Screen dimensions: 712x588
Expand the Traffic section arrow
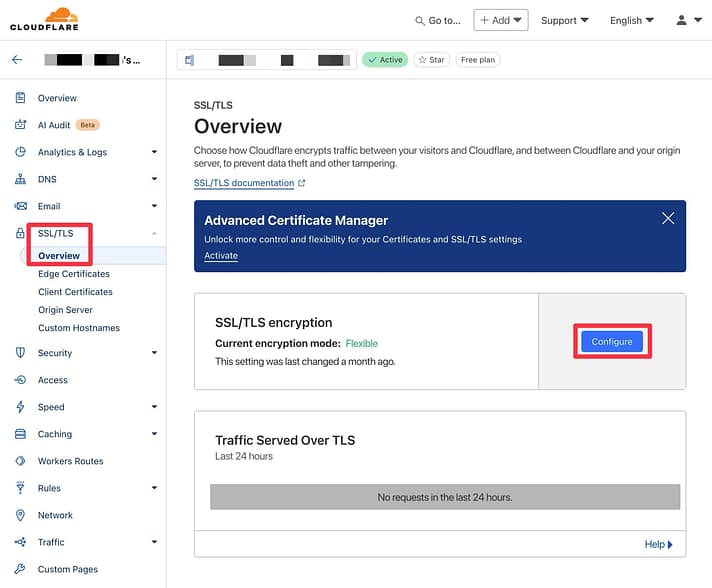click(154, 542)
